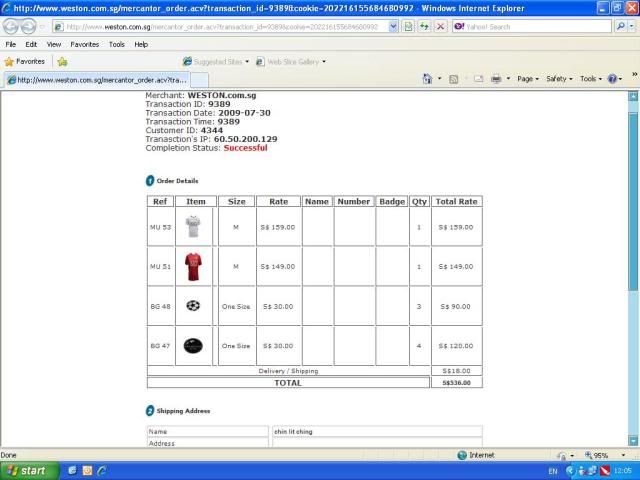Click in the address bar URL field

tap(222, 27)
